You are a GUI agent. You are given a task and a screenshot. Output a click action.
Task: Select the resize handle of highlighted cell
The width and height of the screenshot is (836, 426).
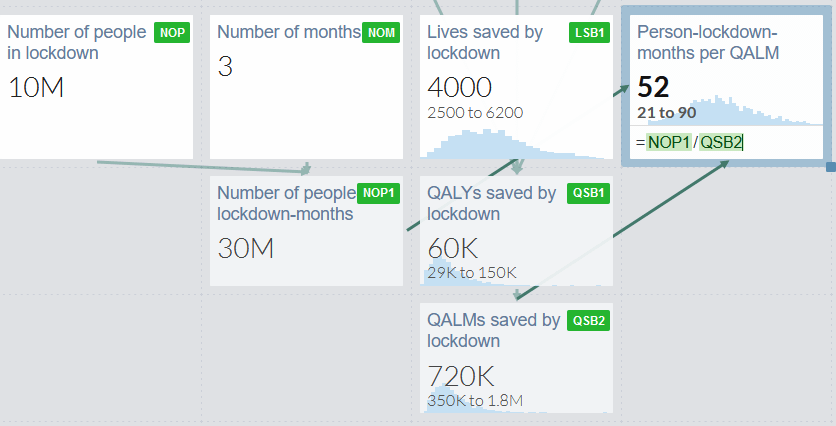point(831,167)
